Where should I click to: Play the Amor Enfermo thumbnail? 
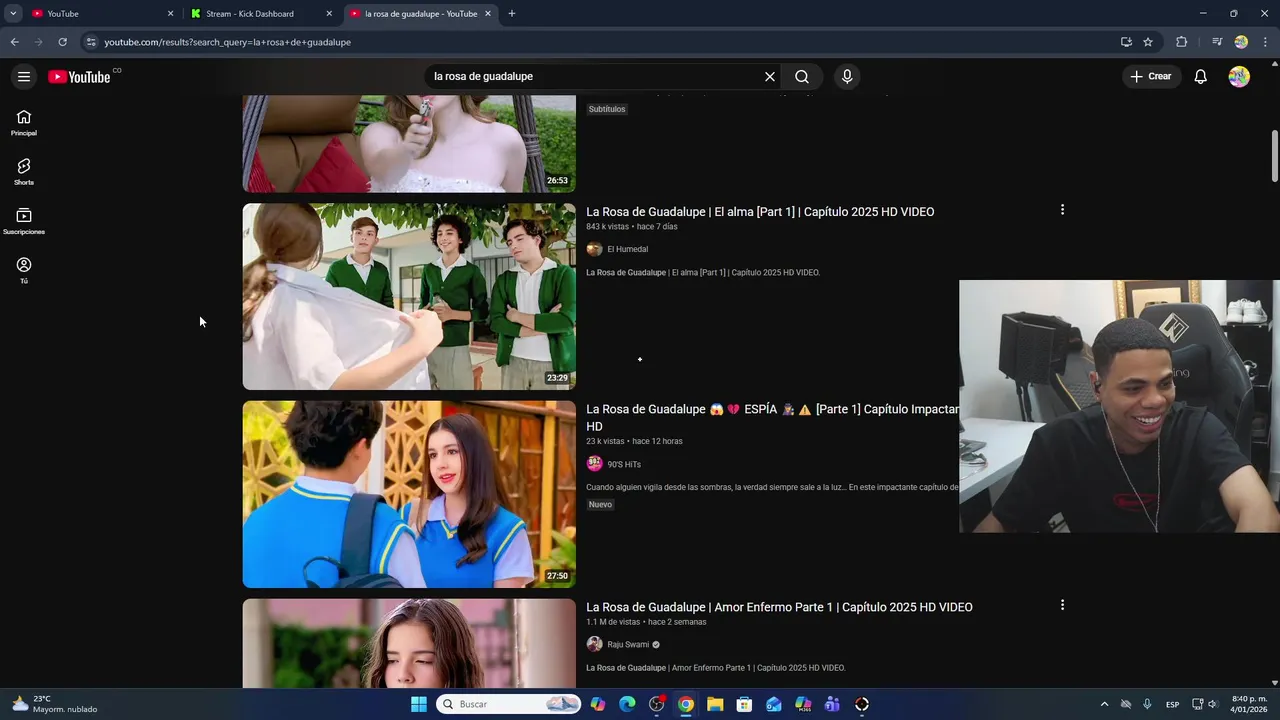(x=409, y=643)
